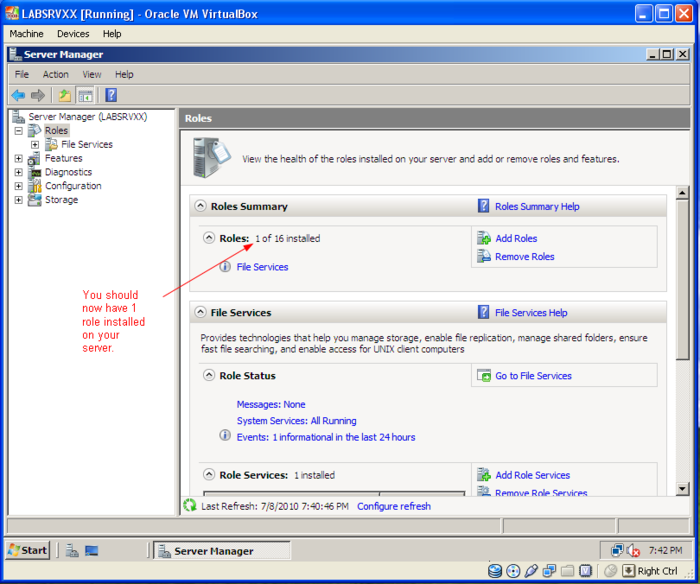Click the VirtualBox optical disk status icon
Screen dimensions: 700x584
coord(513,570)
